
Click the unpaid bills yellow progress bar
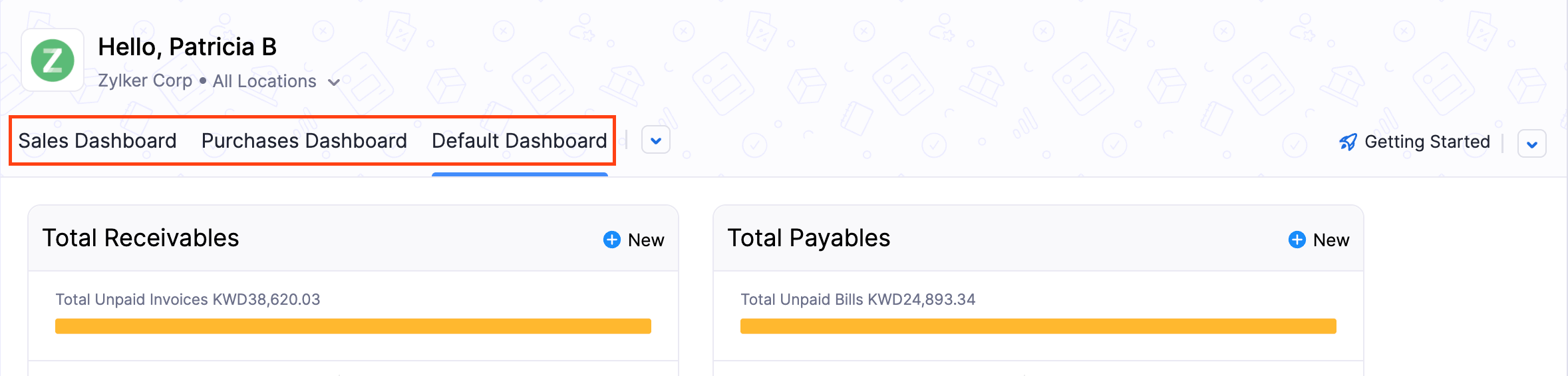[1038, 326]
